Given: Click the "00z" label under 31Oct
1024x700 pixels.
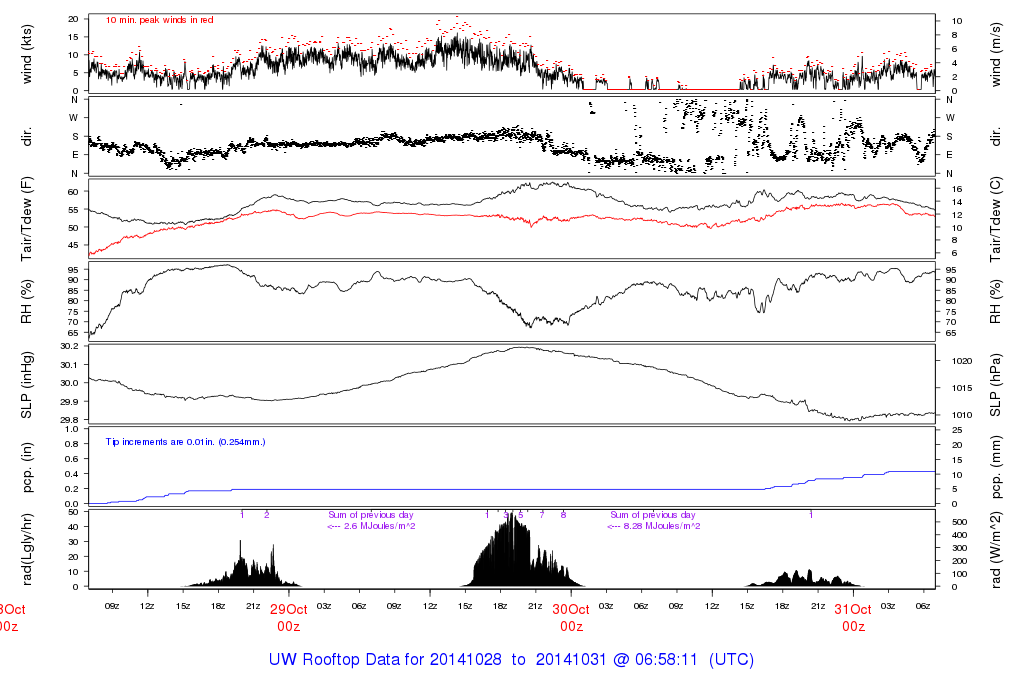Looking at the screenshot, I should click(853, 627).
